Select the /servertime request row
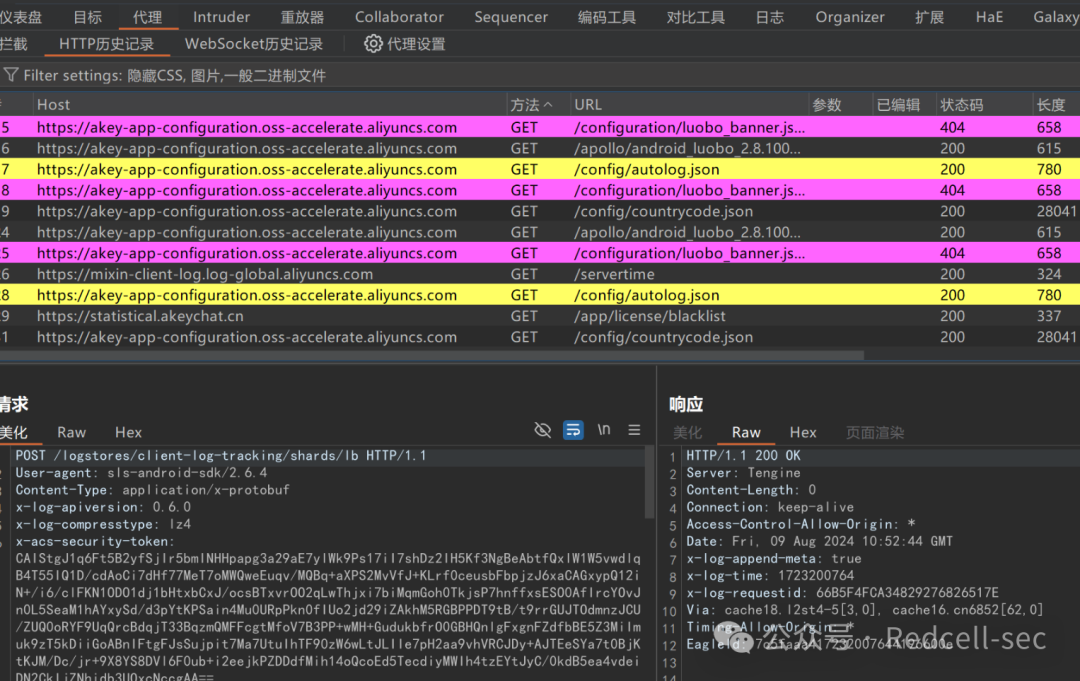 coord(614,274)
